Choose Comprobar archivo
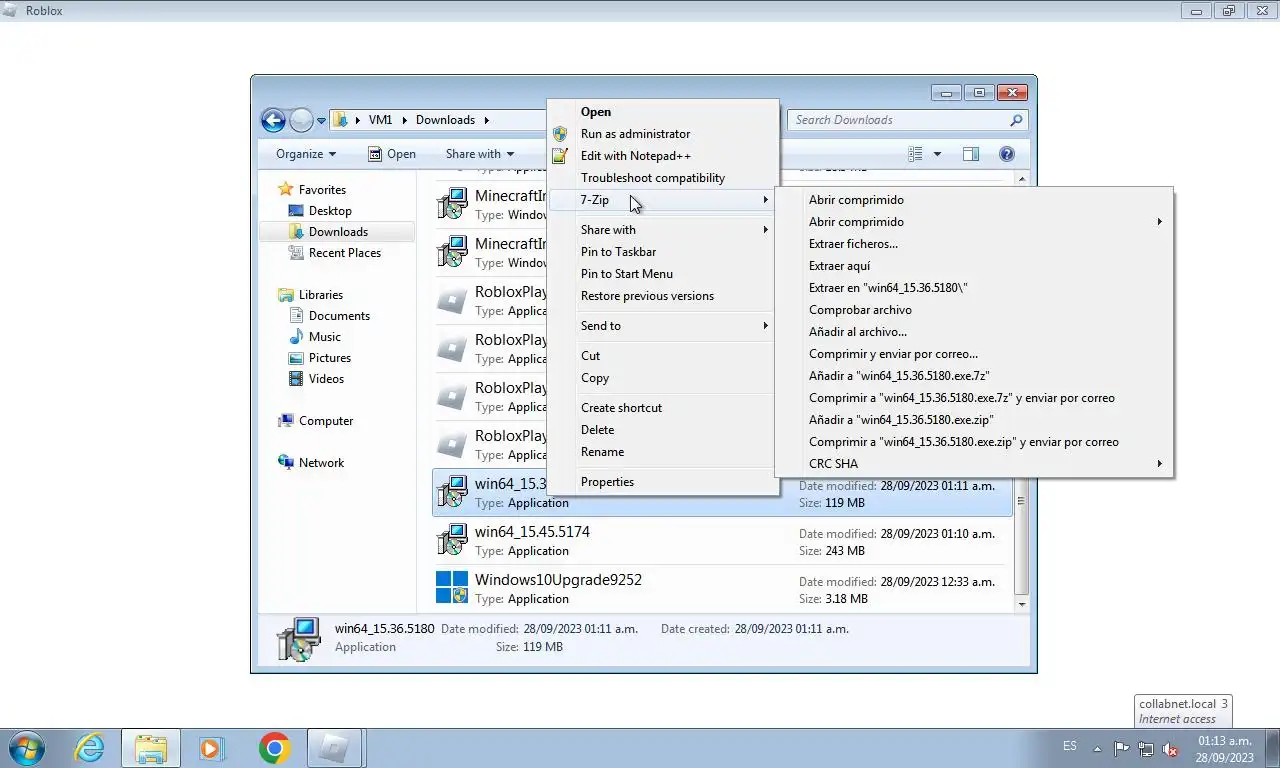The width and height of the screenshot is (1280, 768). pos(973,310)
